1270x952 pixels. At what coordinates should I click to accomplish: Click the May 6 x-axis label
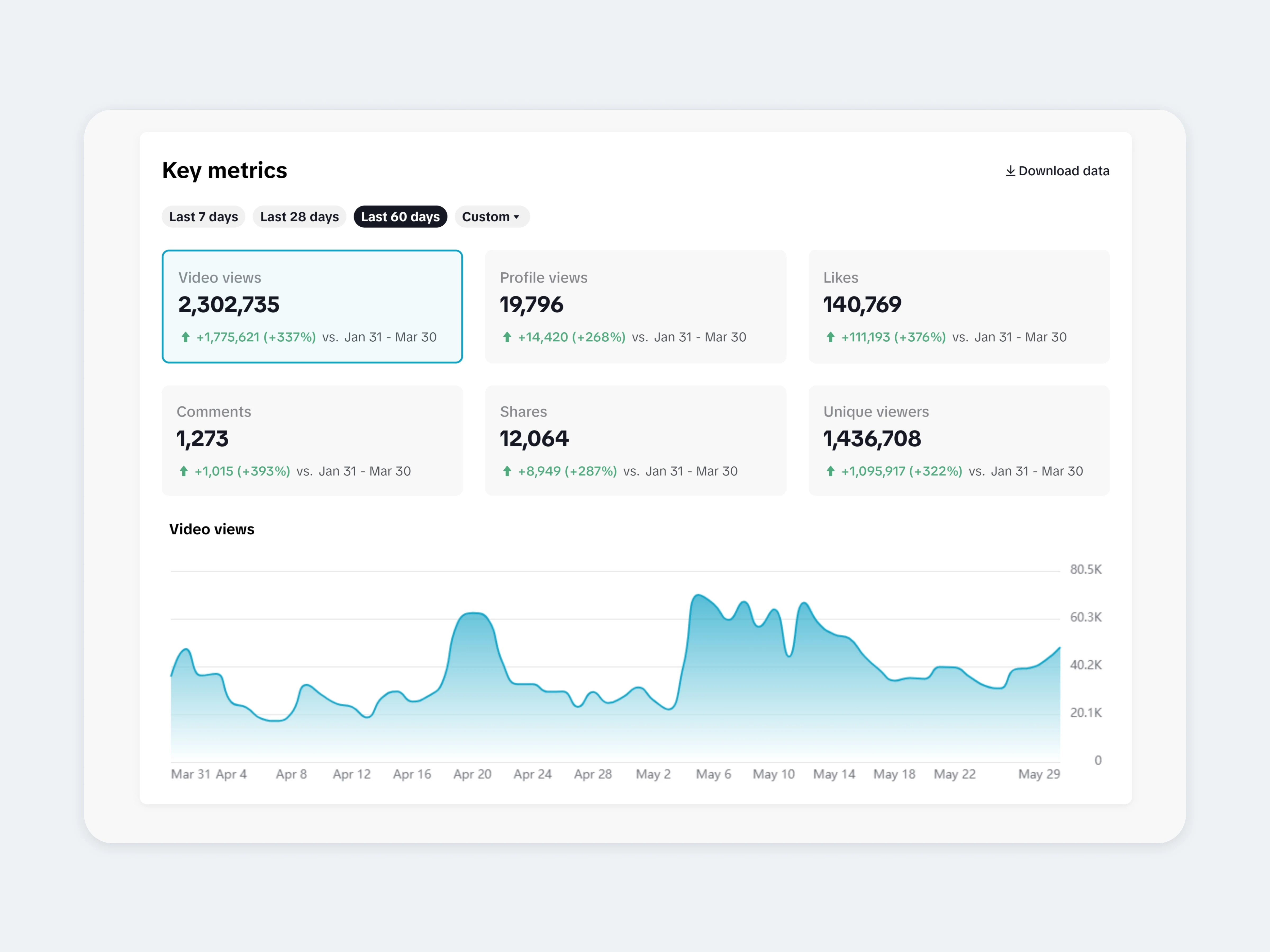click(714, 775)
